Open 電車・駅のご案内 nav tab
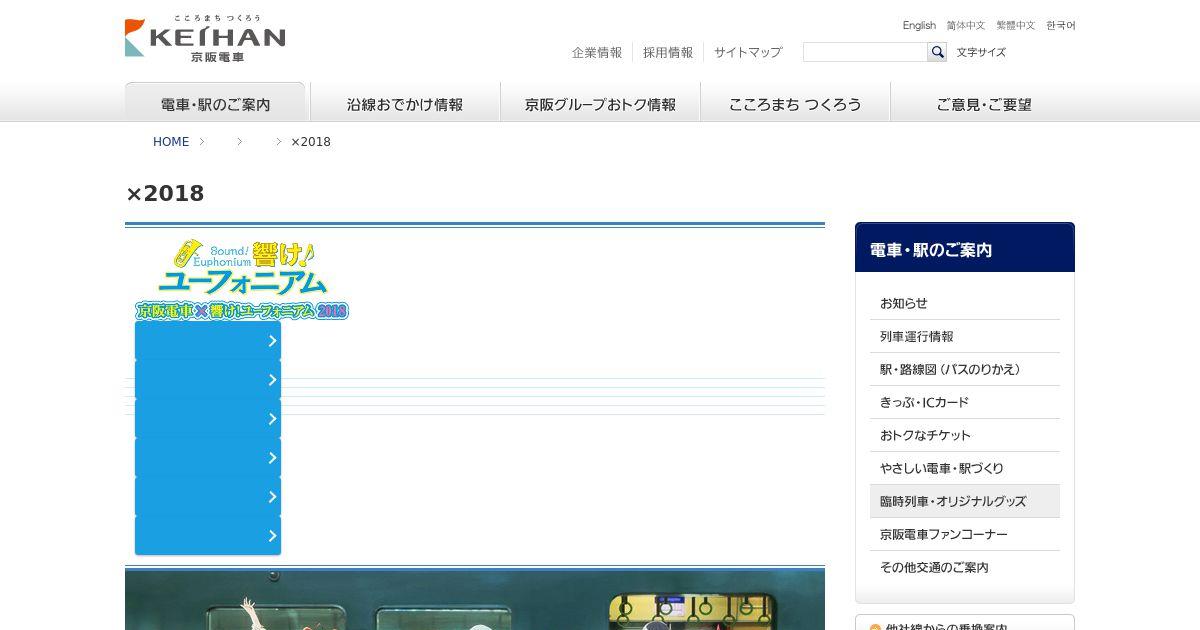 click(215, 102)
